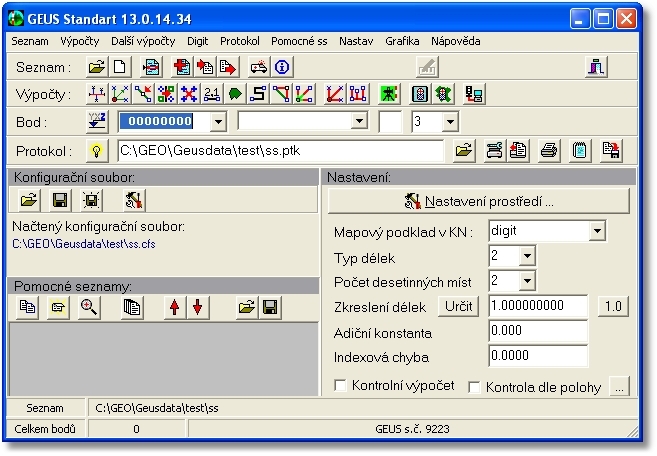The width and height of the screenshot is (657, 456).
Task: Expand the empty wide dropdown in Bod row
Action: pyautogui.click(x=359, y=121)
